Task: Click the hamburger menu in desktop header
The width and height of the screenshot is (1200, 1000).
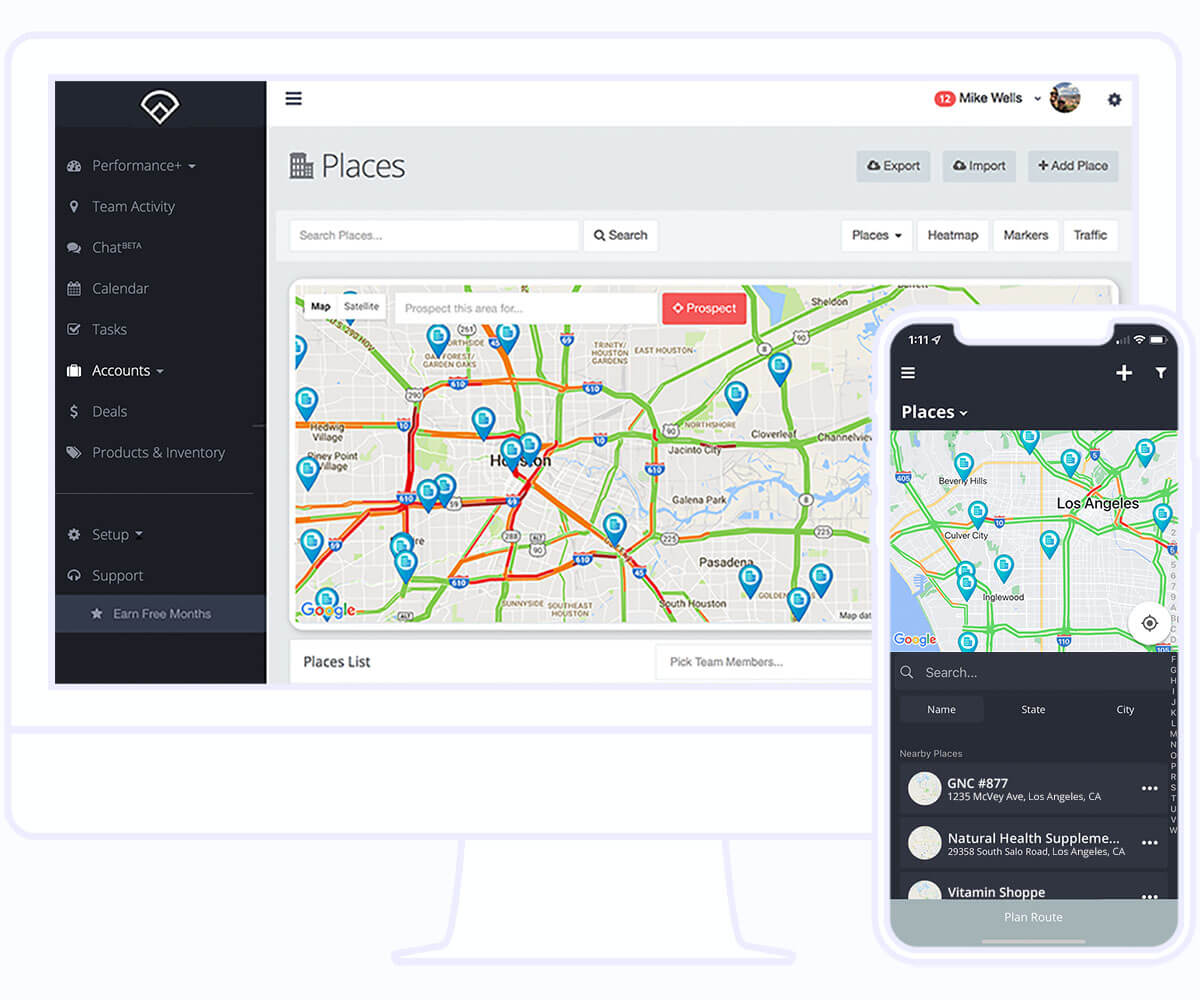Action: pyautogui.click(x=293, y=98)
